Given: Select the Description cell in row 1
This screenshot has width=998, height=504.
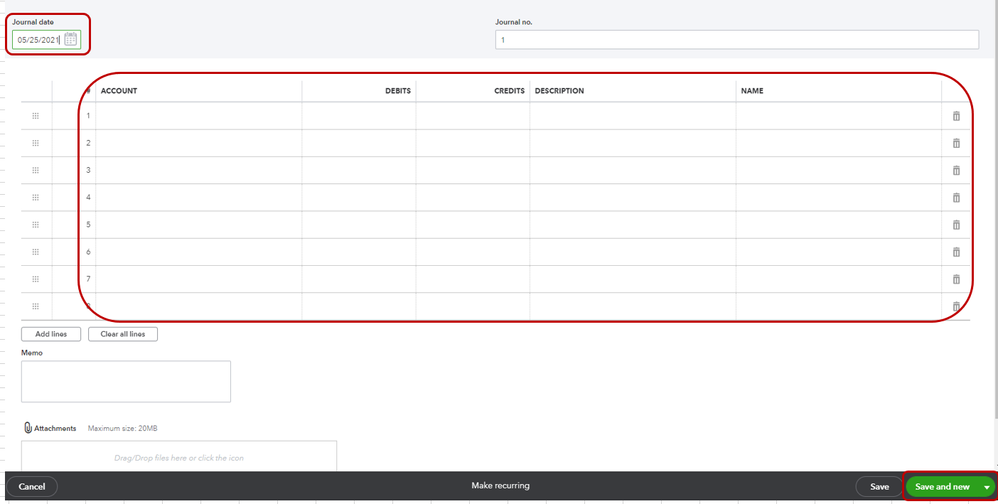Looking at the screenshot, I should click(x=633, y=116).
